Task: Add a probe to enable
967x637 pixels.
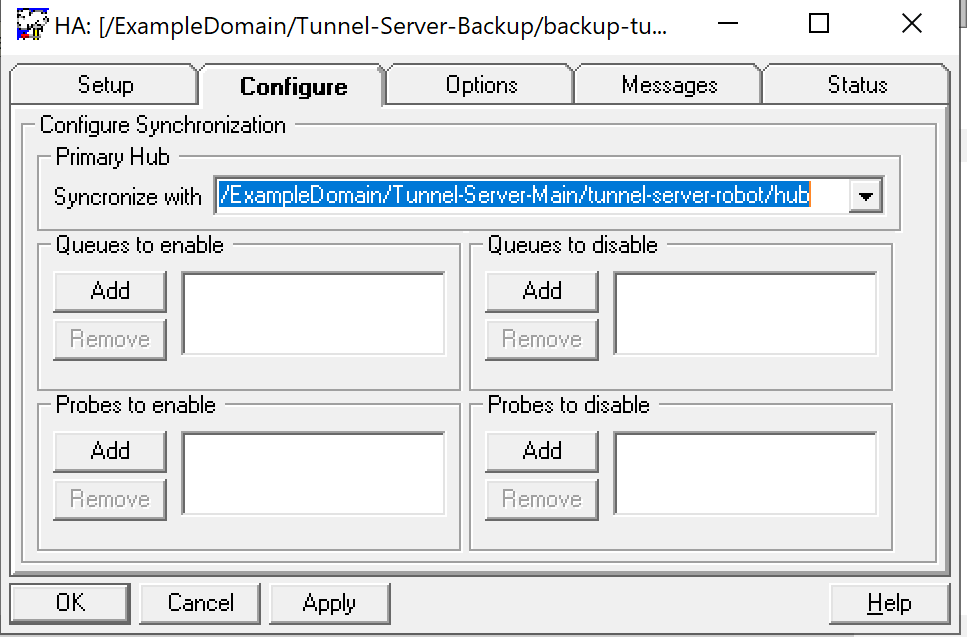Action: 110,451
